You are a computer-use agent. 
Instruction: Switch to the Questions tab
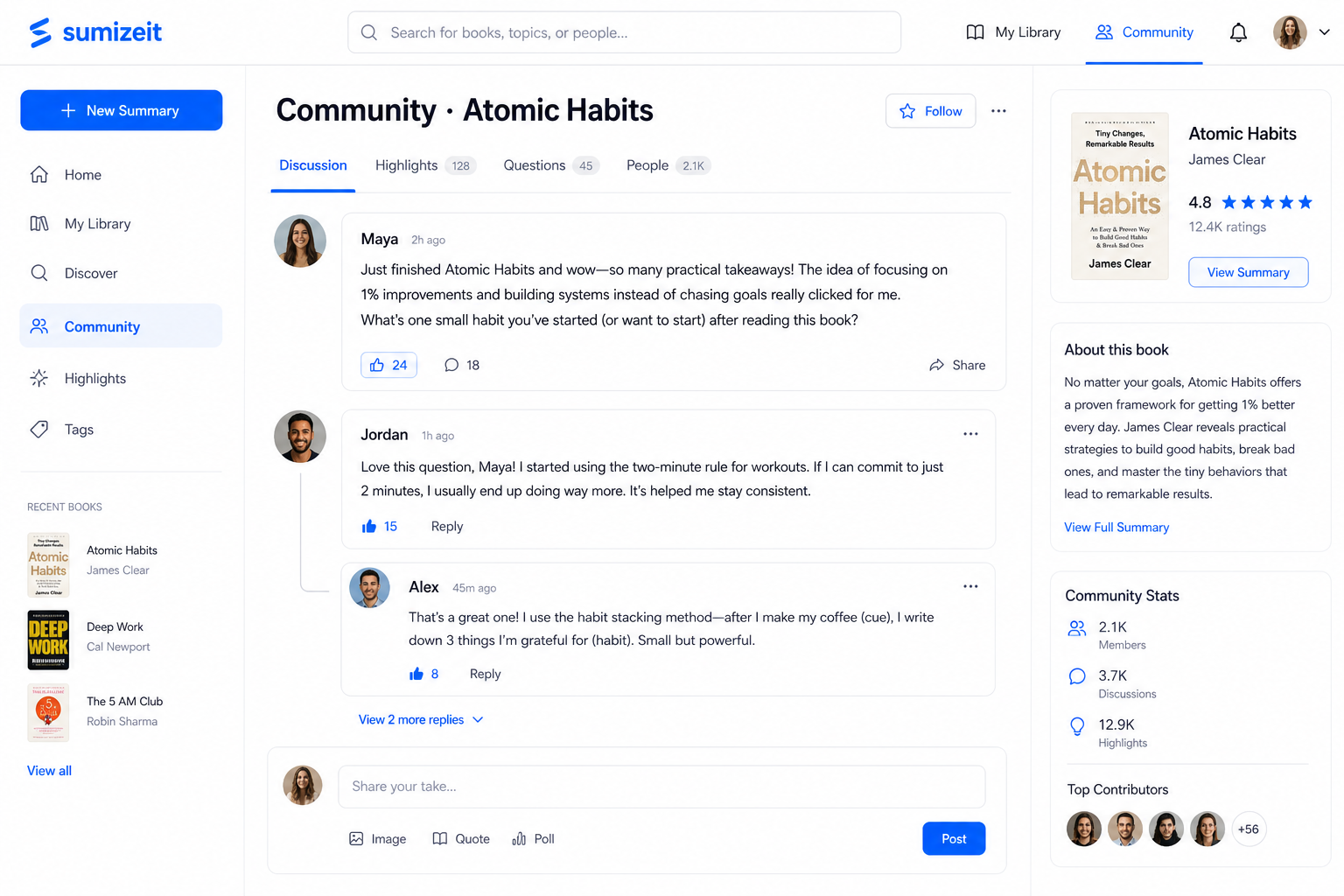[551, 165]
